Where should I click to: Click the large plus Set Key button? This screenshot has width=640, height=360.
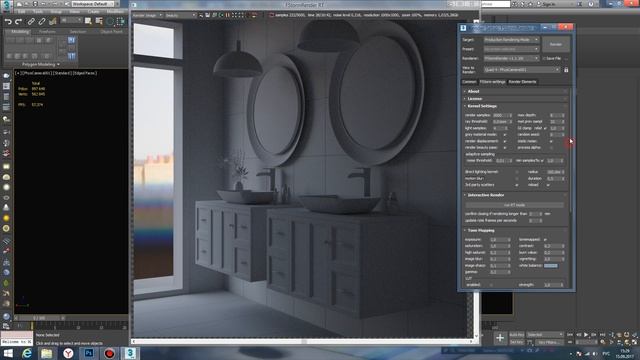500,338
